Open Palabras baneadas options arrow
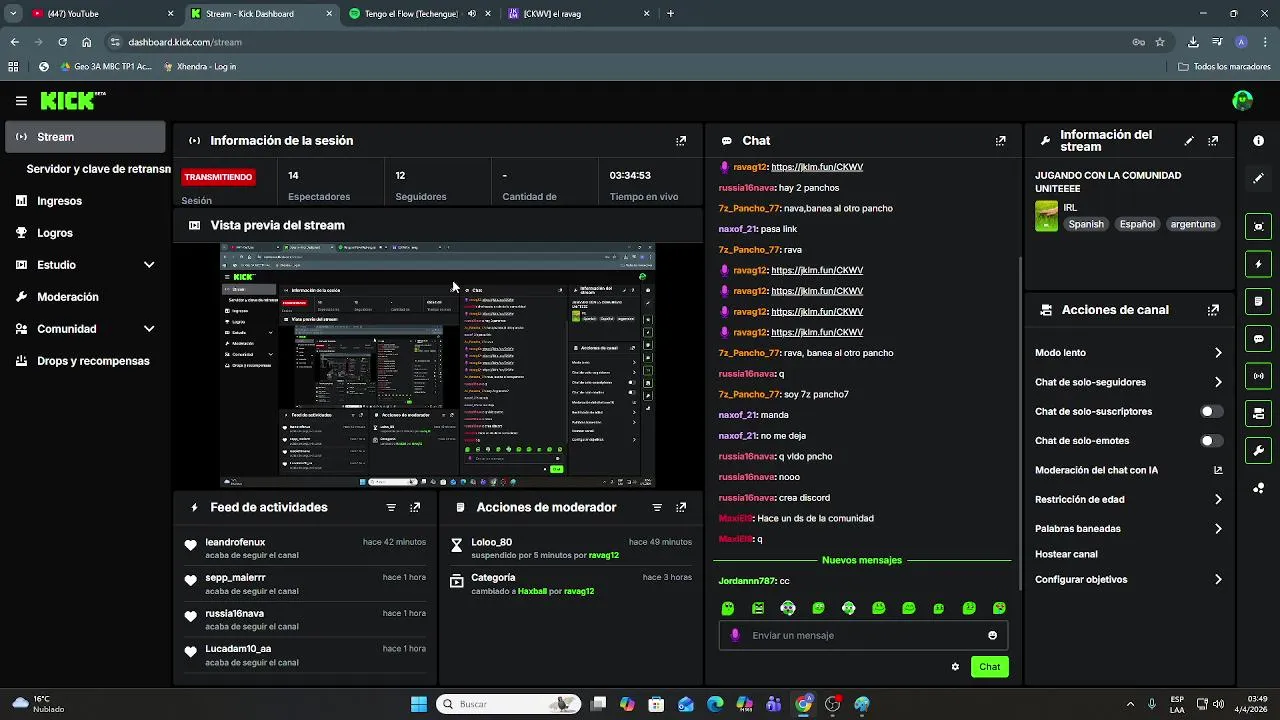Screen dimensions: 1280x720 click(x=1218, y=529)
